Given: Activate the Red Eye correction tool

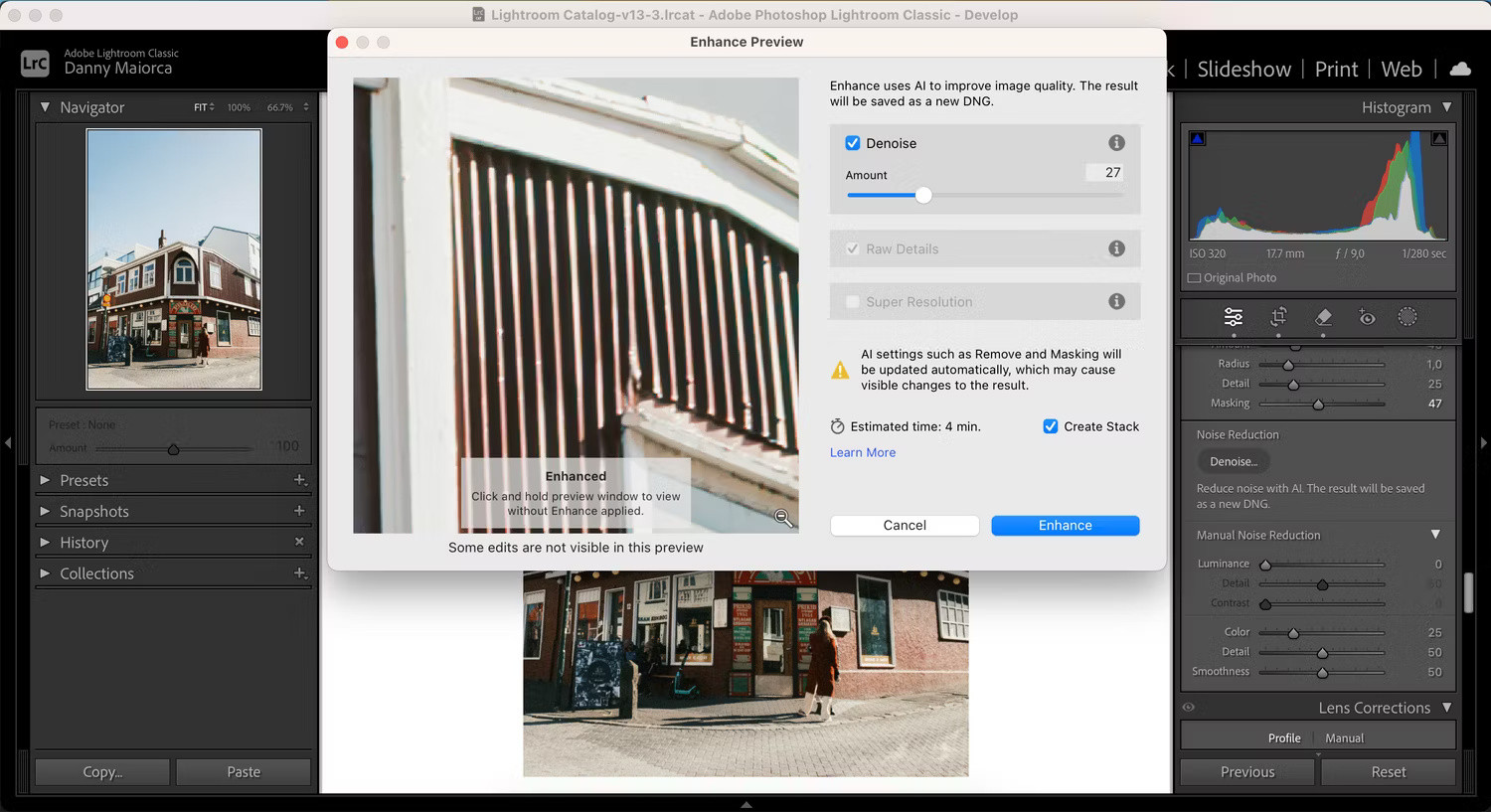Looking at the screenshot, I should tap(1367, 317).
